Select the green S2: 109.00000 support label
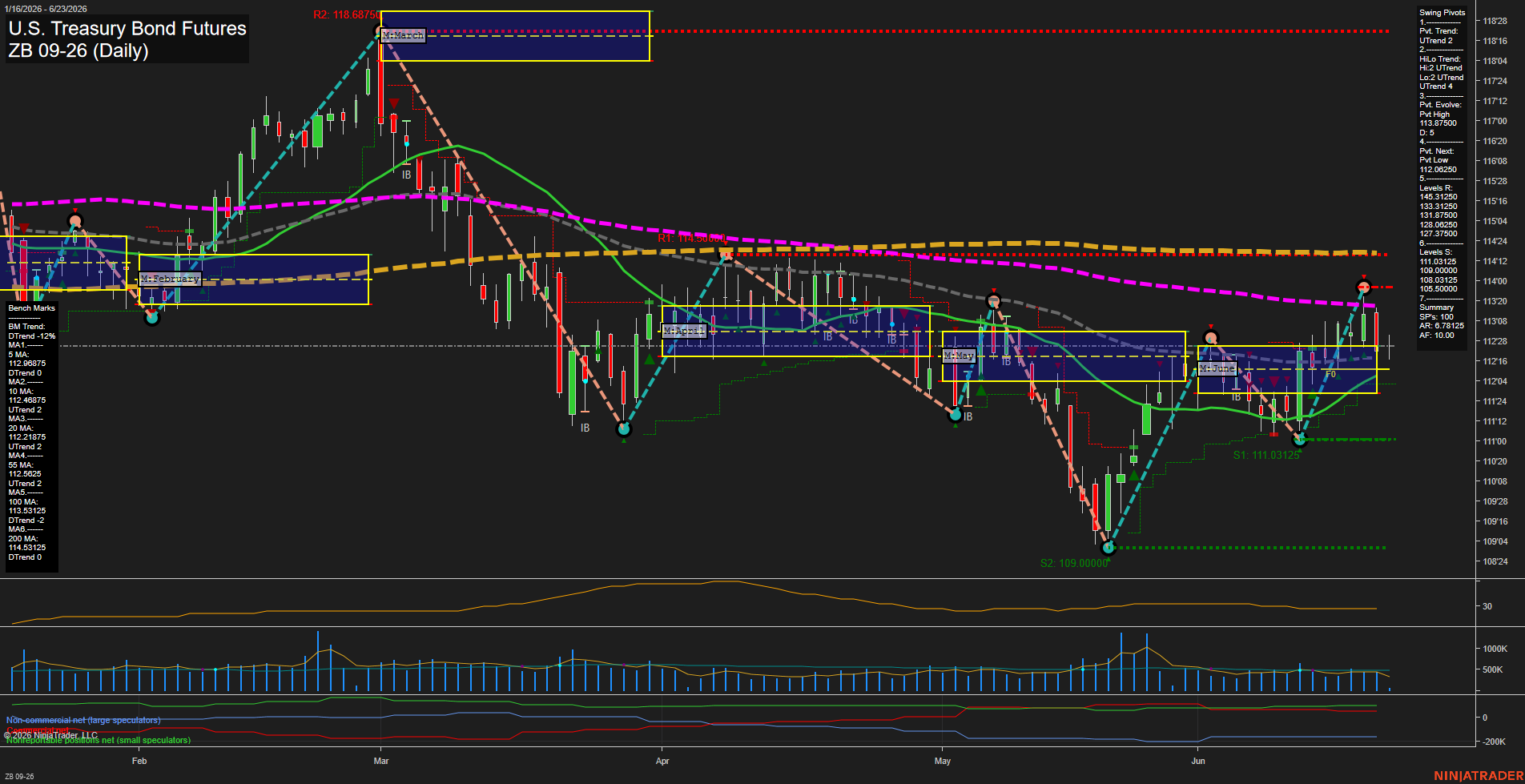This screenshot has width=1525, height=784. [x=1074, y=563]
